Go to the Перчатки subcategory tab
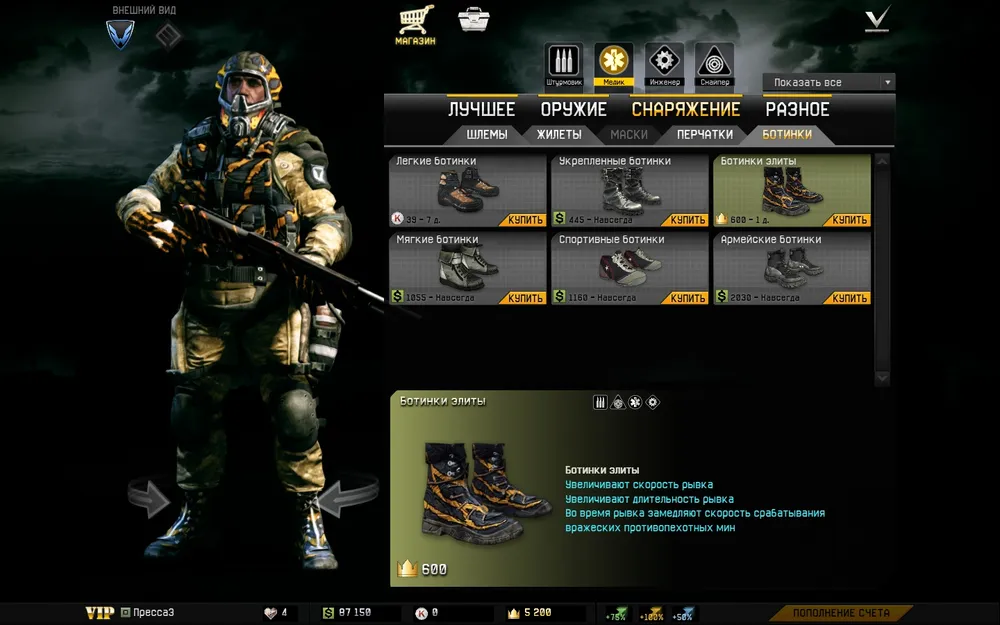This screenshot has height=625, width=1000. coord(704,134)
